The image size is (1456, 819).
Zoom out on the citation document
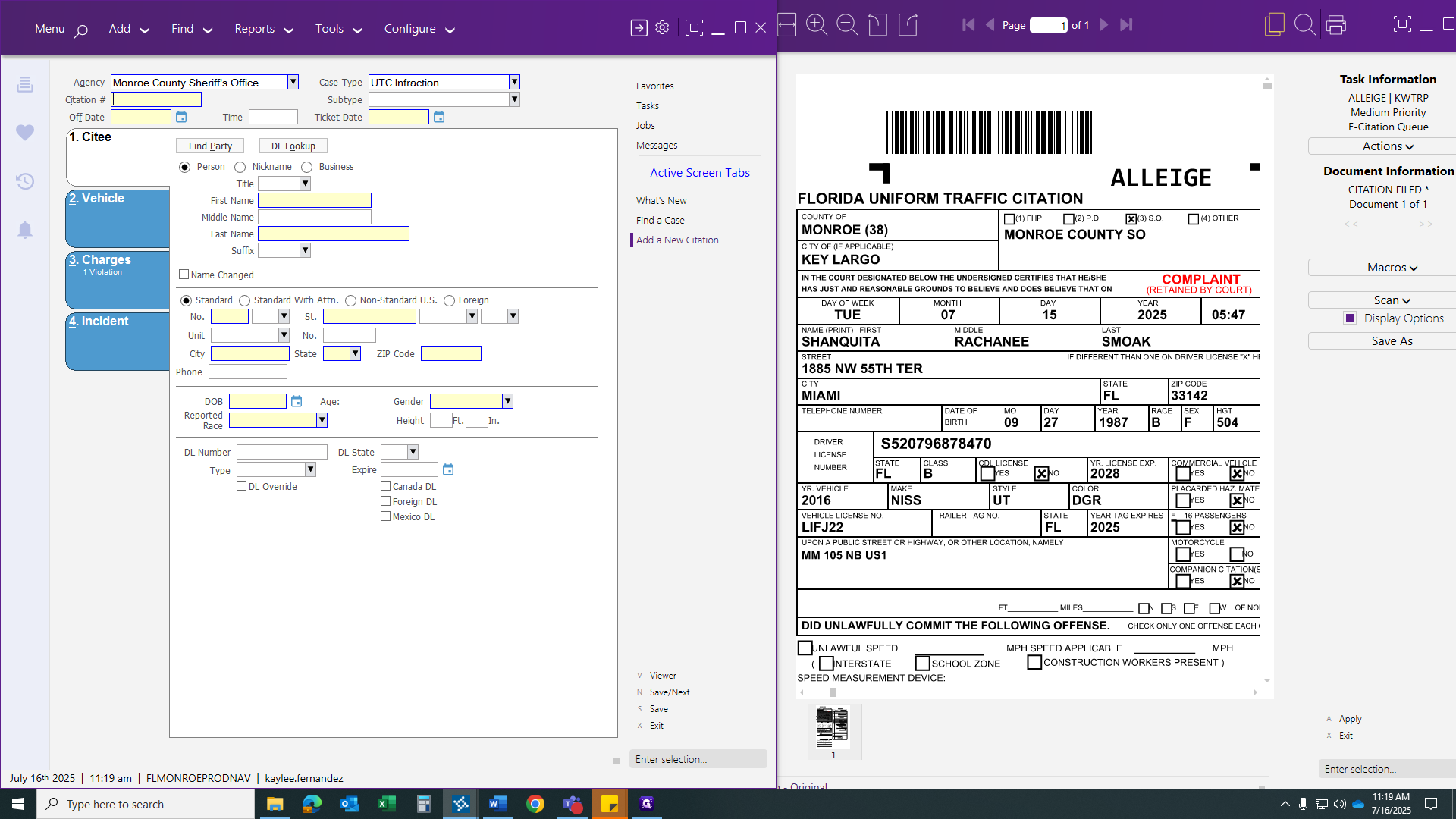848,25
